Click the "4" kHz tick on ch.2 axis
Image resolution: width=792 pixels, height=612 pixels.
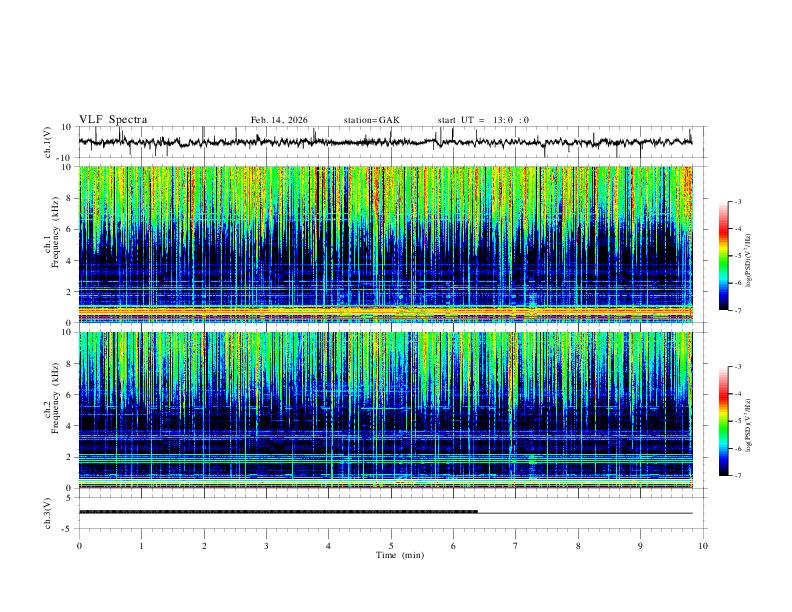[71, 426]
